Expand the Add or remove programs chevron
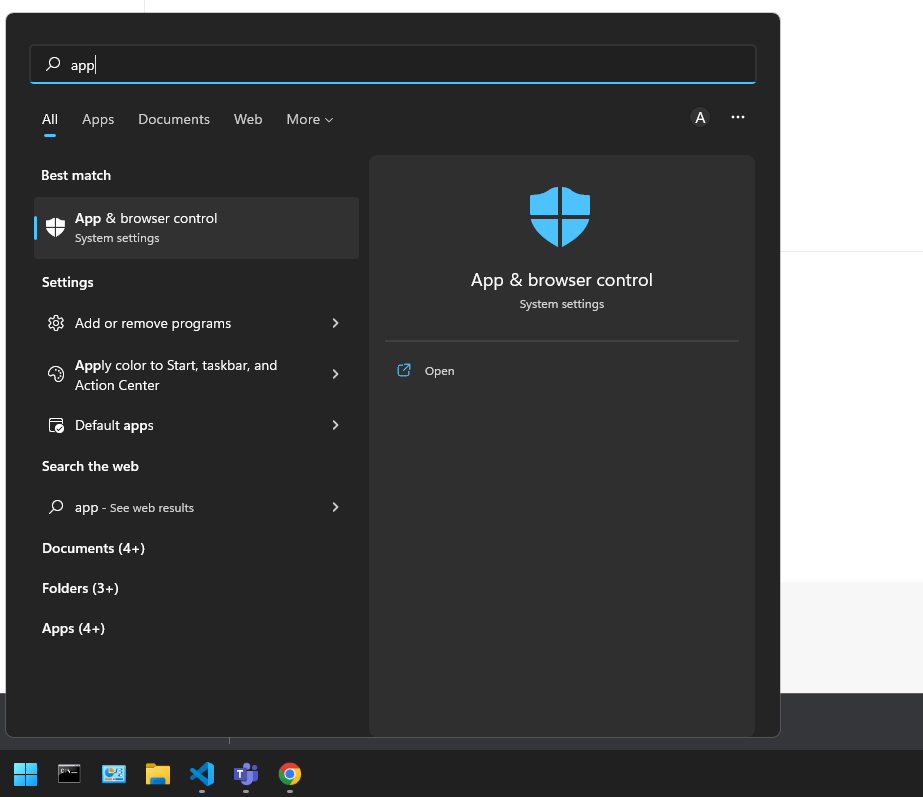The height and width of the screenshot is (797, 923). click(335, 323)
